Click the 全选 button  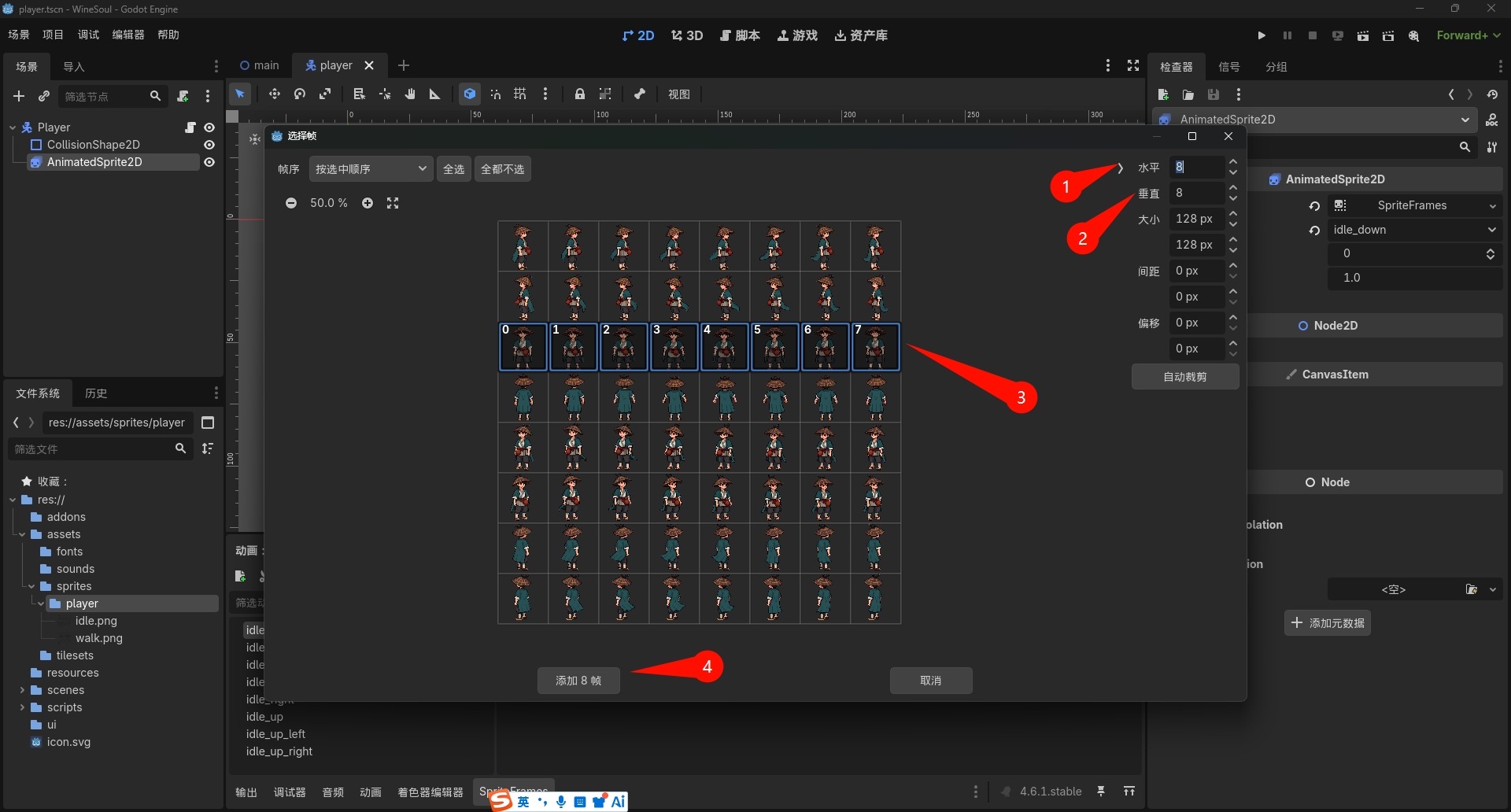pos(453,169)
